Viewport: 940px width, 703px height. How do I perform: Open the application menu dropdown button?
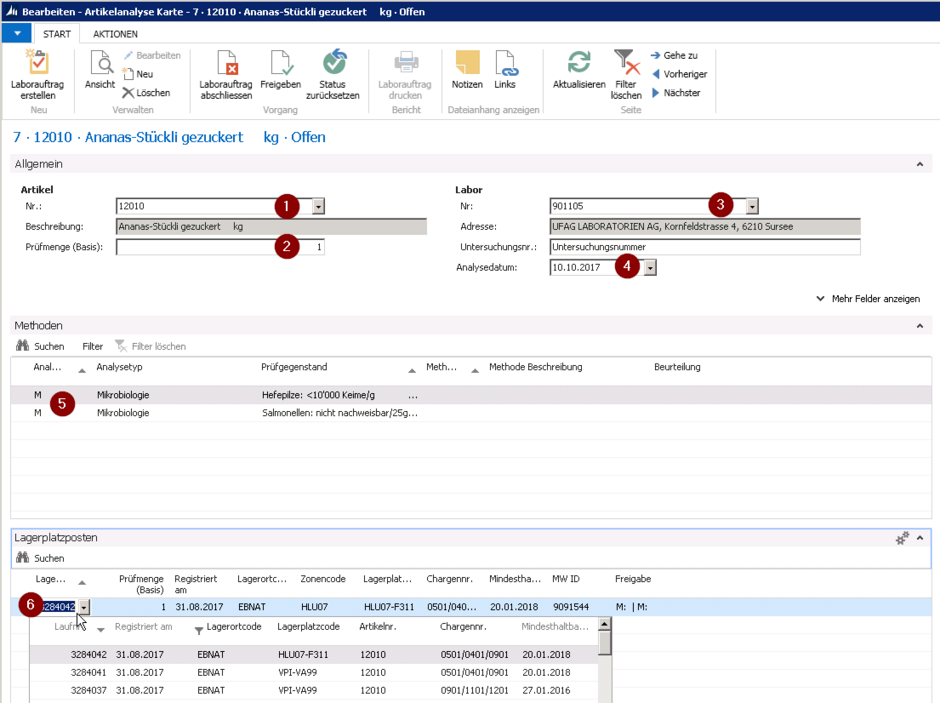(17, 33)
